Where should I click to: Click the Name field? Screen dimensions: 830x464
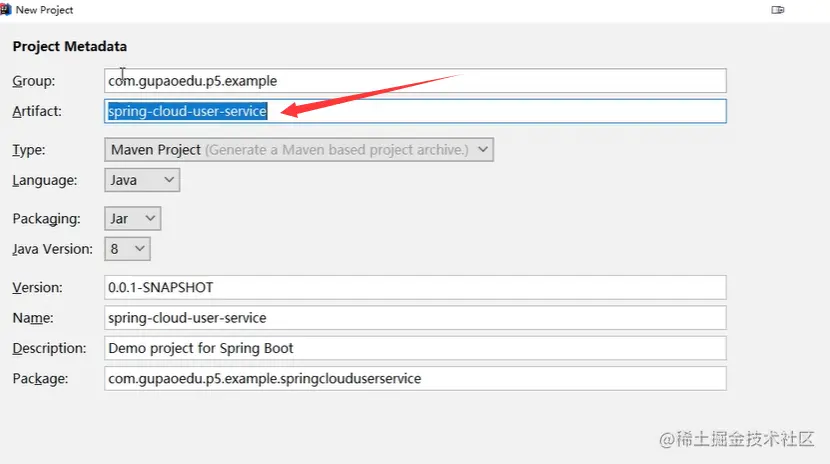coord(415,318)
